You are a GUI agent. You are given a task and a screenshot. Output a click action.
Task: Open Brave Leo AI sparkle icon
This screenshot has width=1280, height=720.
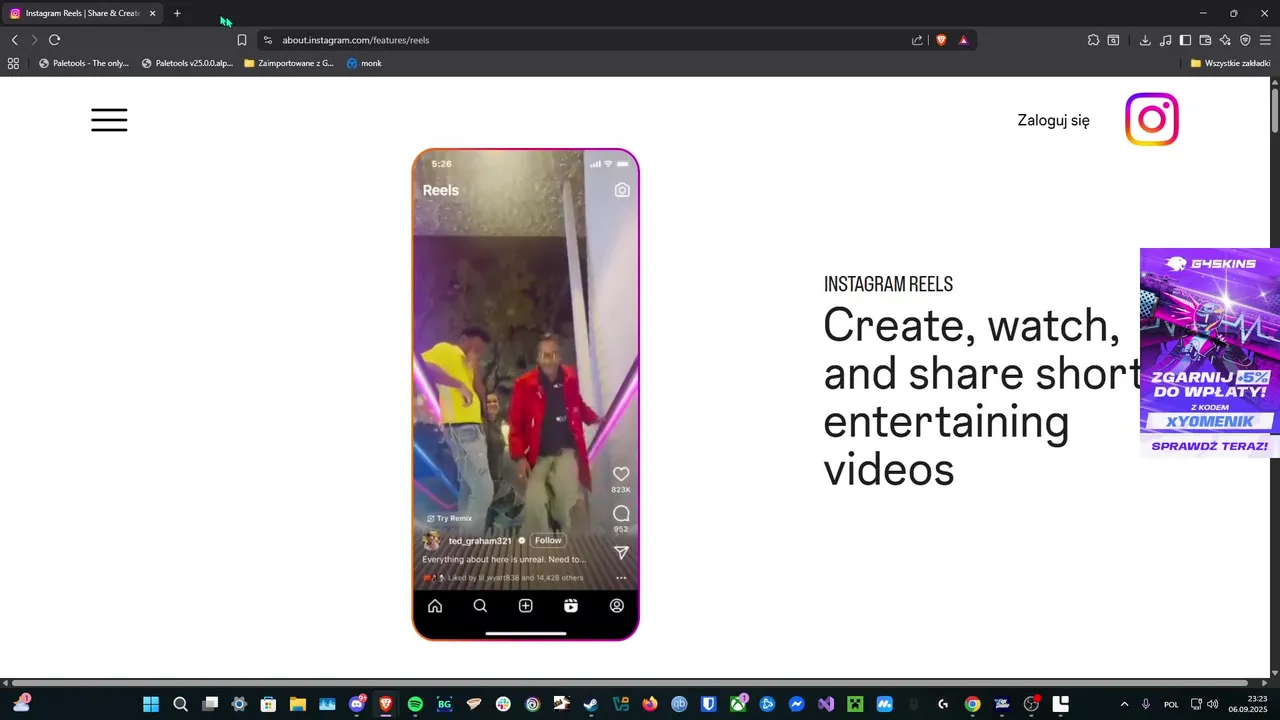[x=1225, y=40]
